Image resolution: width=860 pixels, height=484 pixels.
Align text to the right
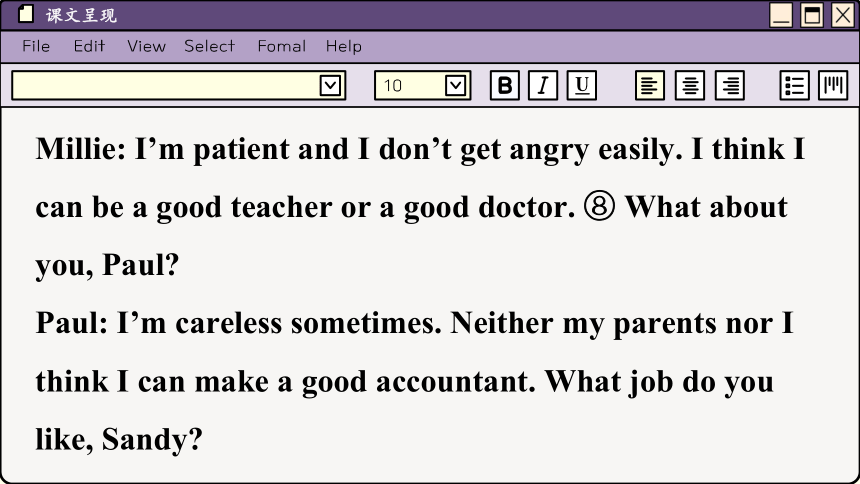point(730,85)
